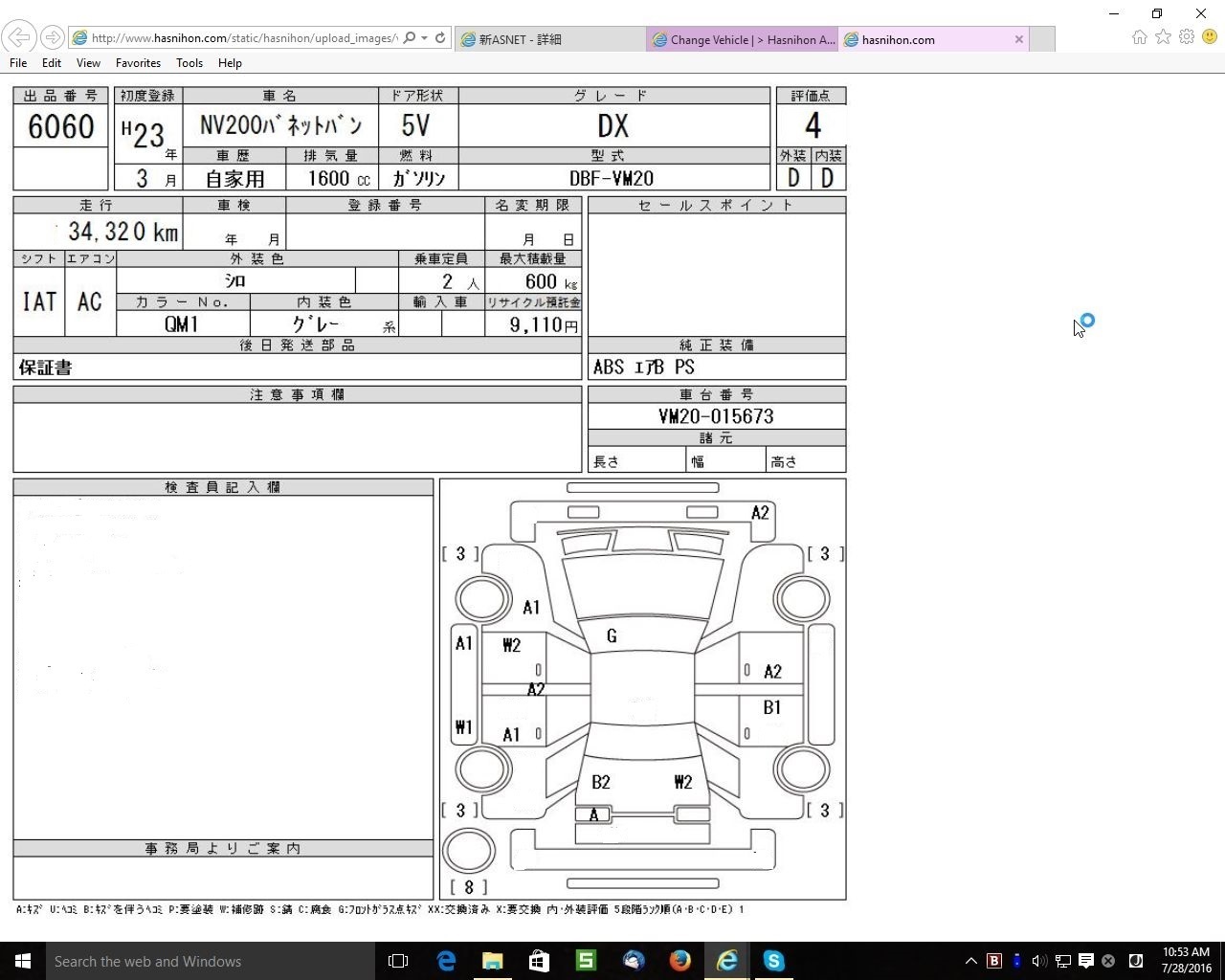Refresh the page with the reload icon
The image size is (1225, 980).
point(440,38)
